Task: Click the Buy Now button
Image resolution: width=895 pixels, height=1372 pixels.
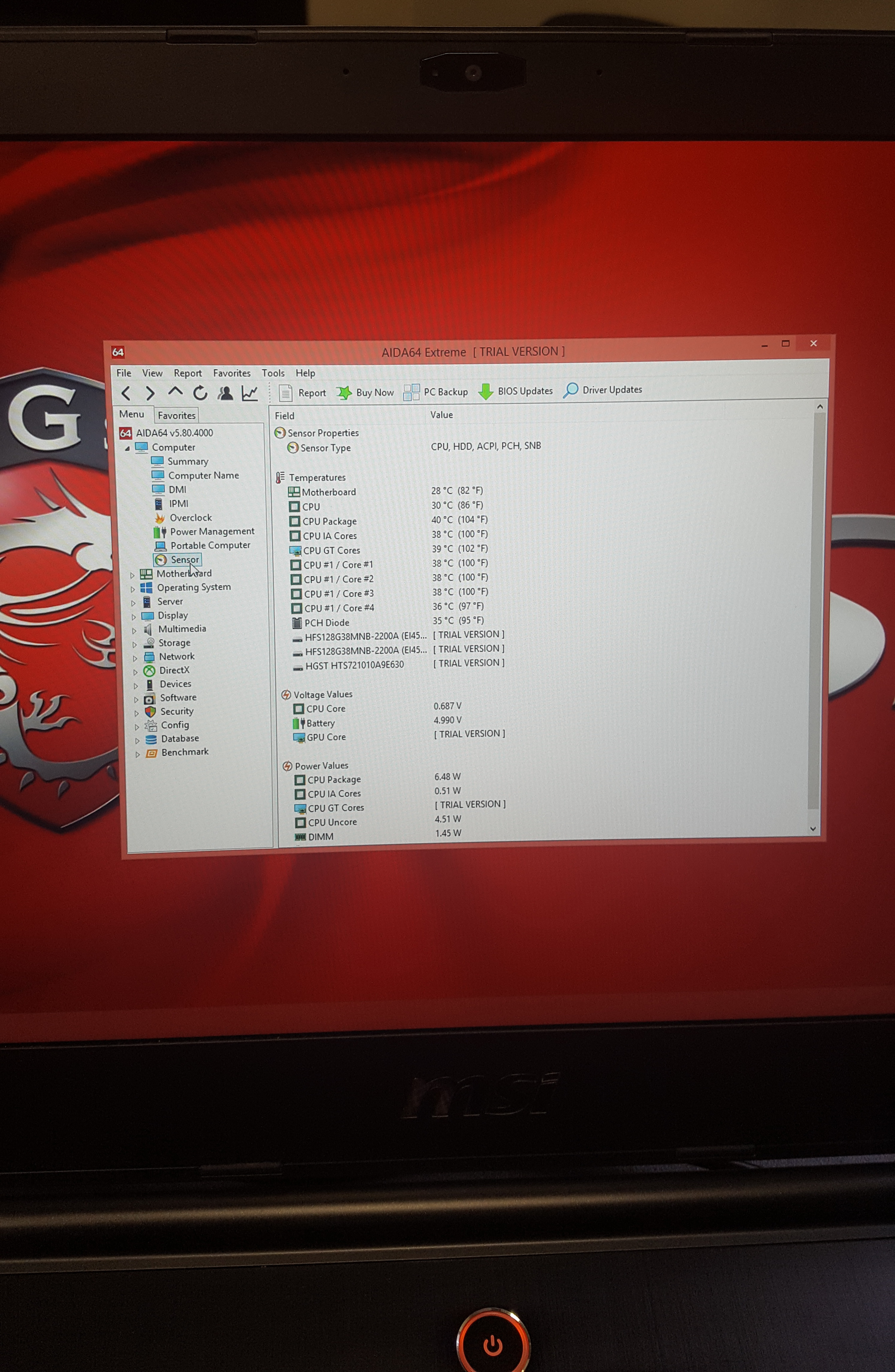Action: pyautogui.click(x=365, y=393)
